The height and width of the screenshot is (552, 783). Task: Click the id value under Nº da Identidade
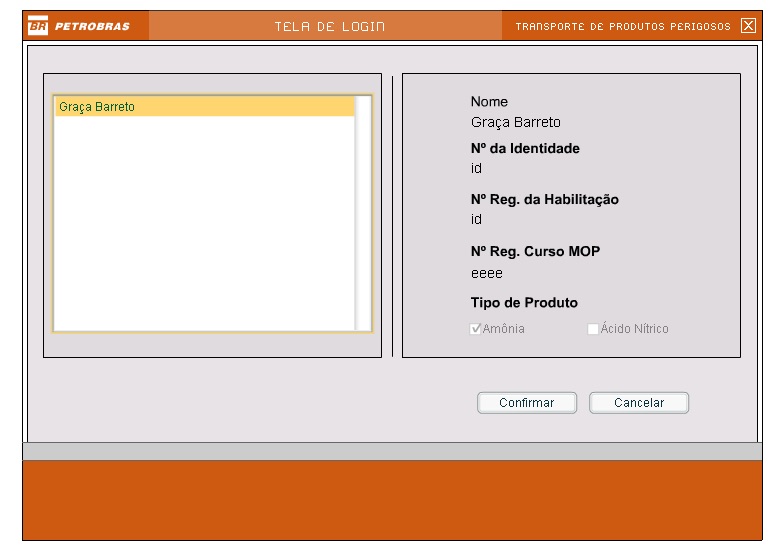pyautogui.click(x=476, y=168)
